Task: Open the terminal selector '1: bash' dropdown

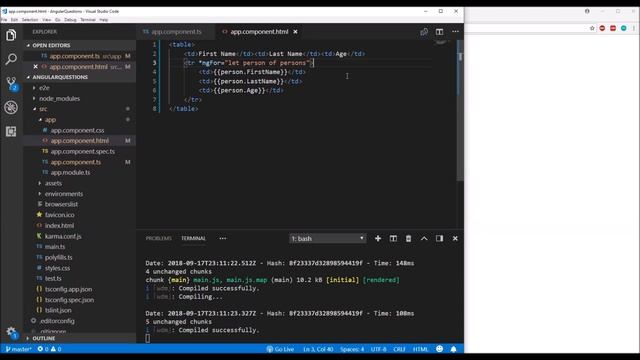Action: click(x=327, y=238)
